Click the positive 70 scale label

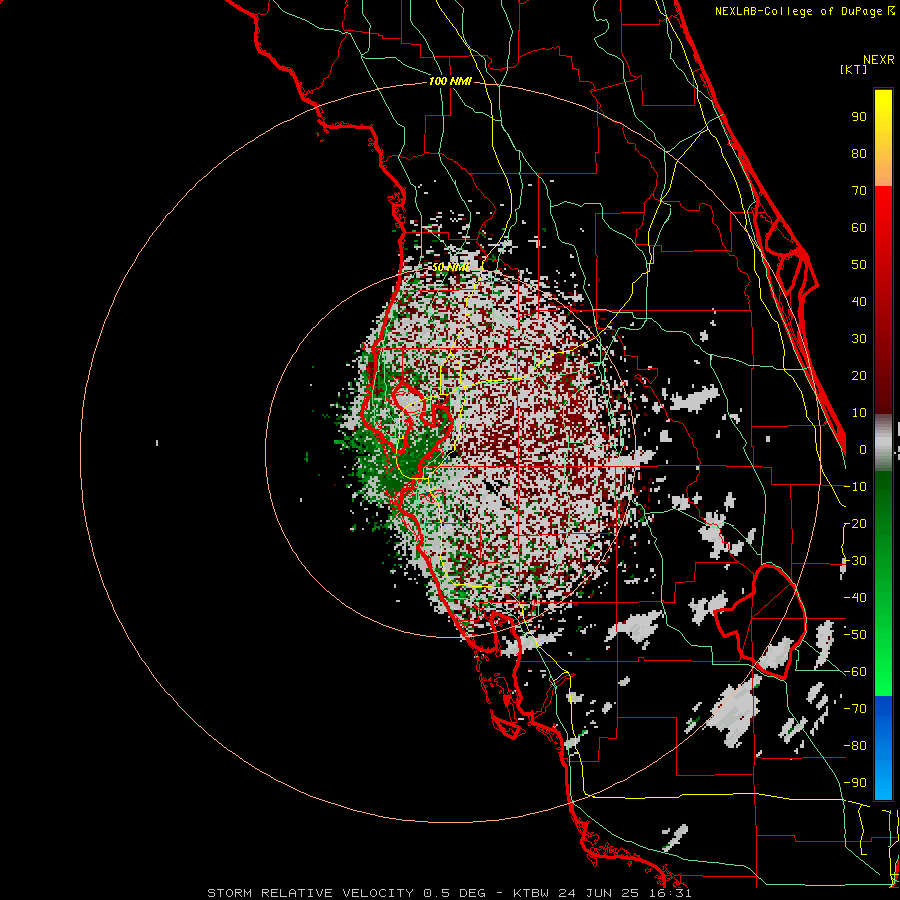click(859, 191)
